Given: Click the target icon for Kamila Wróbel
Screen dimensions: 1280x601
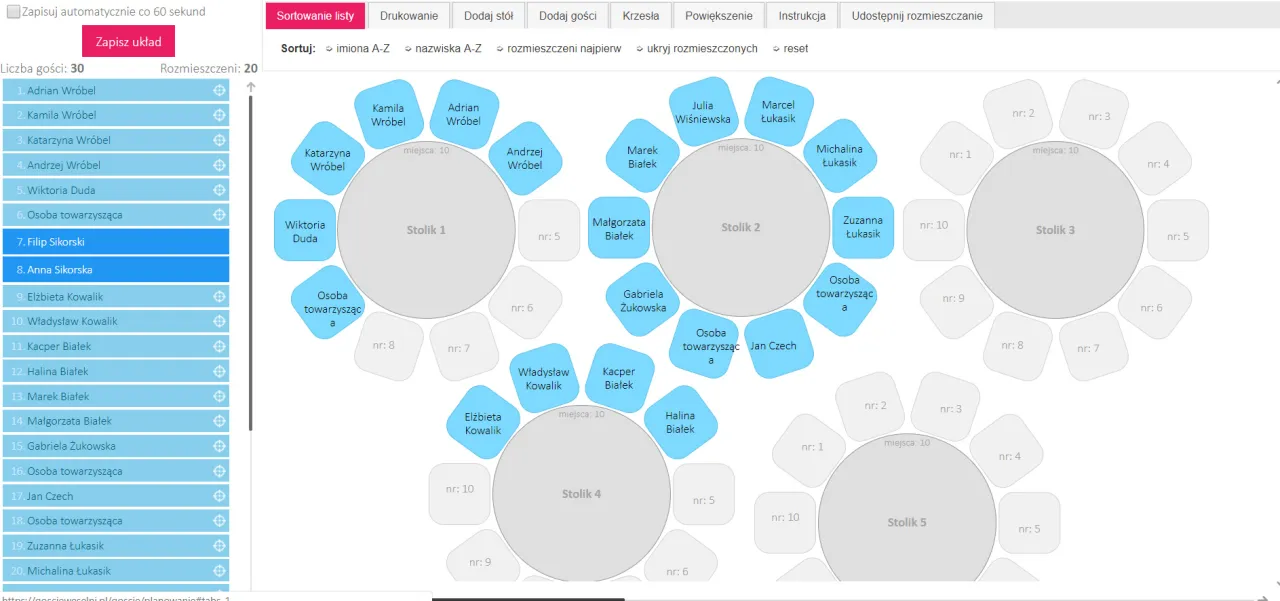Looking at the screenshot, I should click(219, 115).
